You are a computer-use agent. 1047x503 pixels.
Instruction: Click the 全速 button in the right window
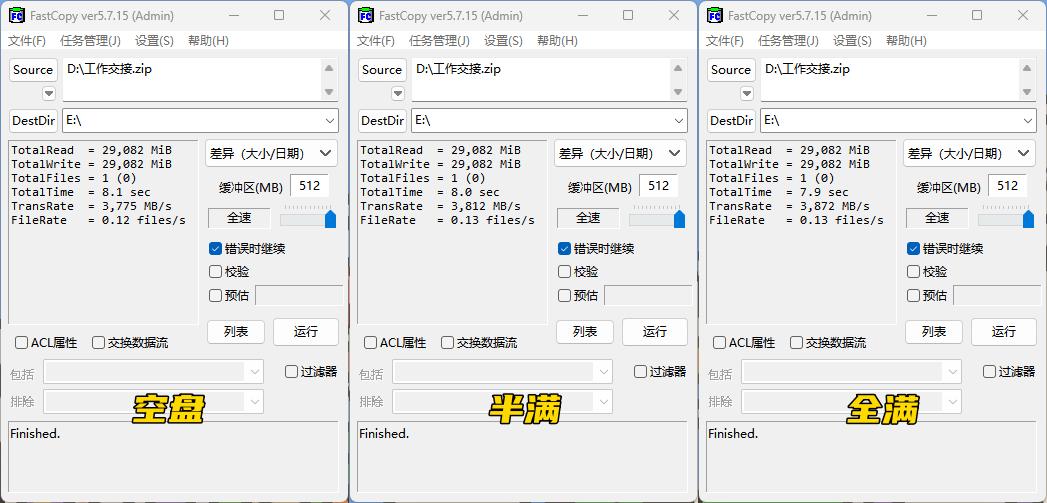click(937, 218)
